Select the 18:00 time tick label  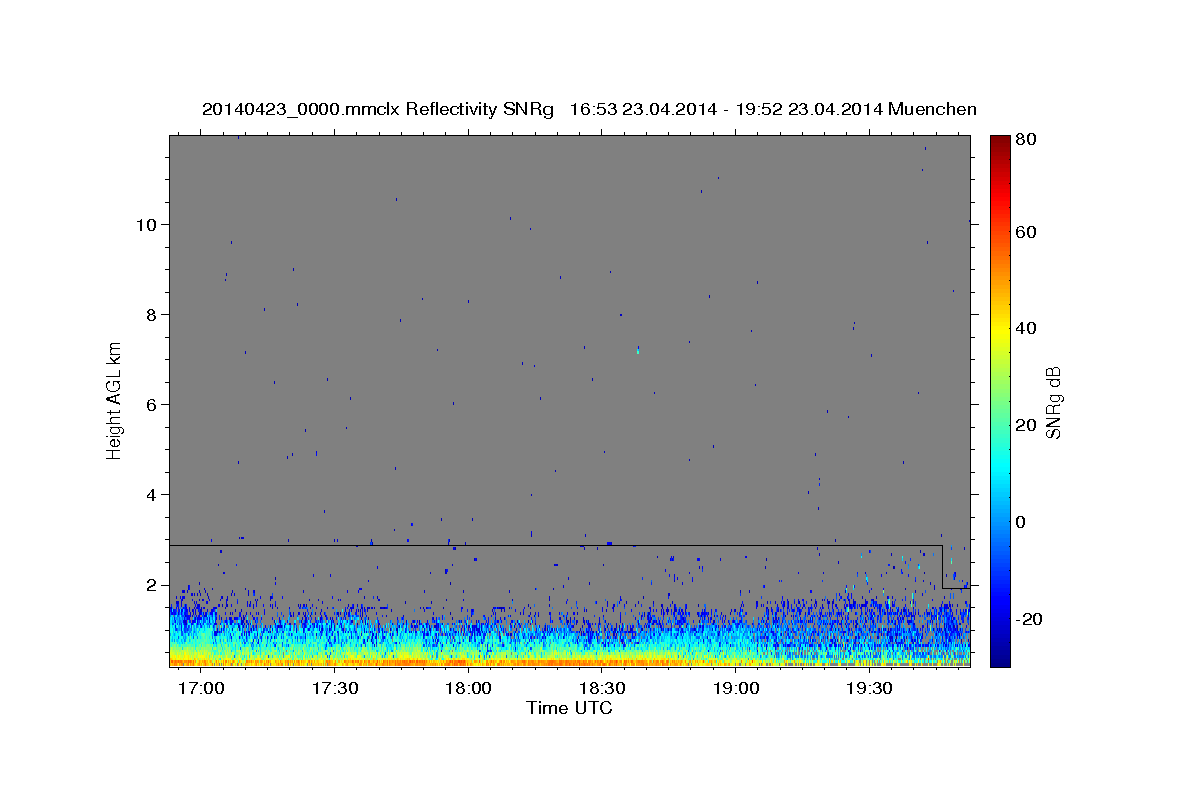[x=469, y=689]
